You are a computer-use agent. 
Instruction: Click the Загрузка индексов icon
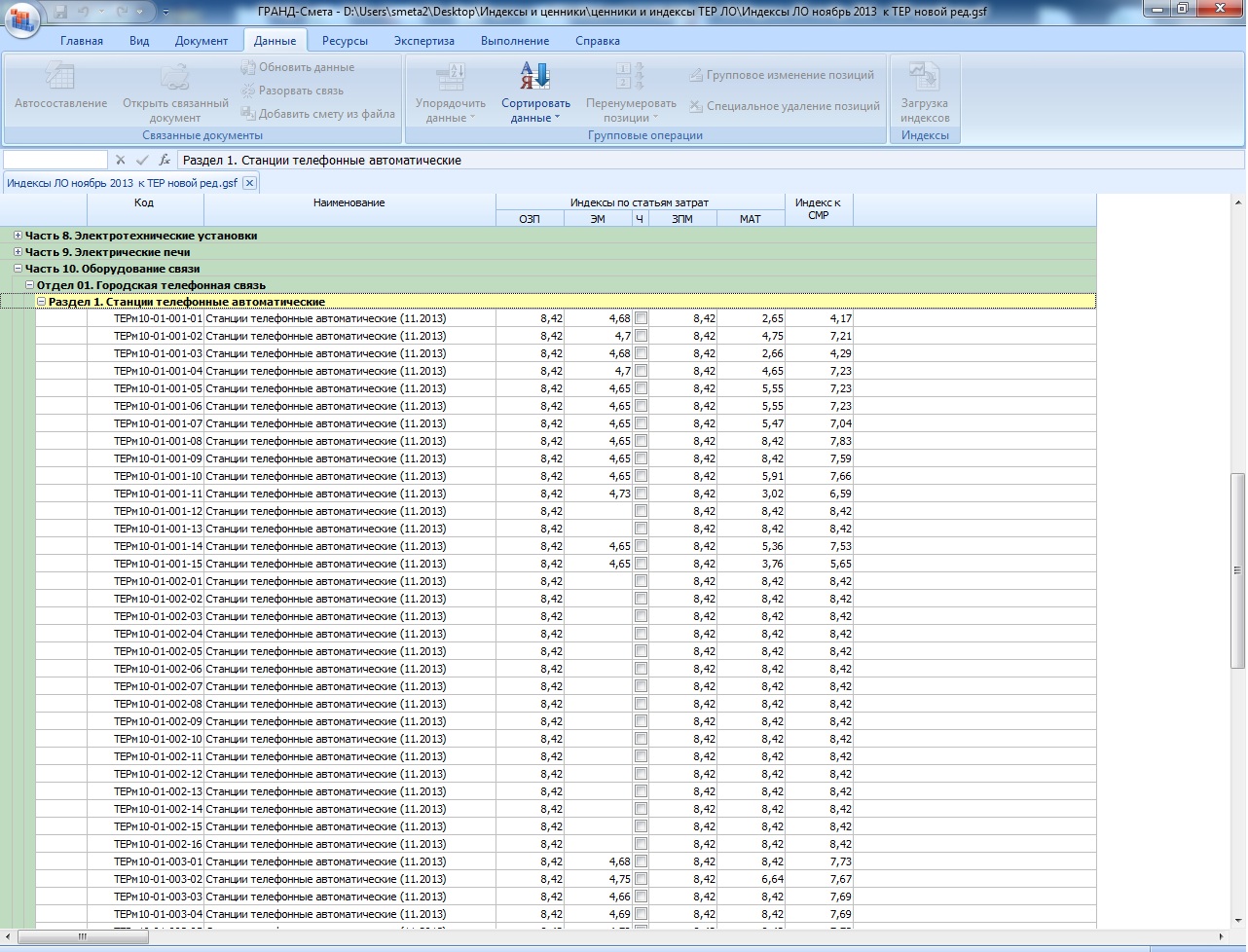[x=924, y=77]
